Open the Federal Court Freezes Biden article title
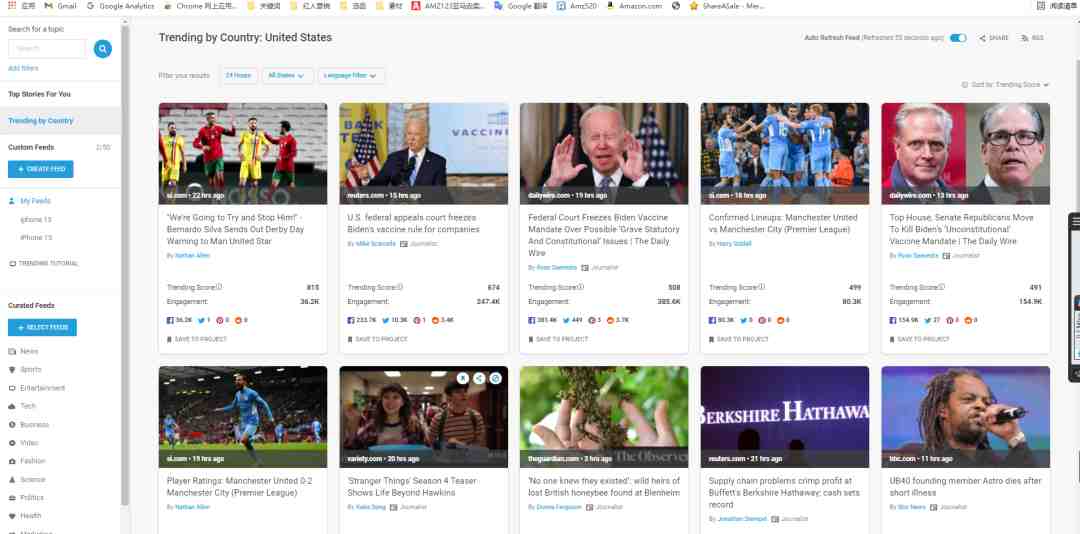Screen dimensions: 1080x534 click(x=603, y=236)
